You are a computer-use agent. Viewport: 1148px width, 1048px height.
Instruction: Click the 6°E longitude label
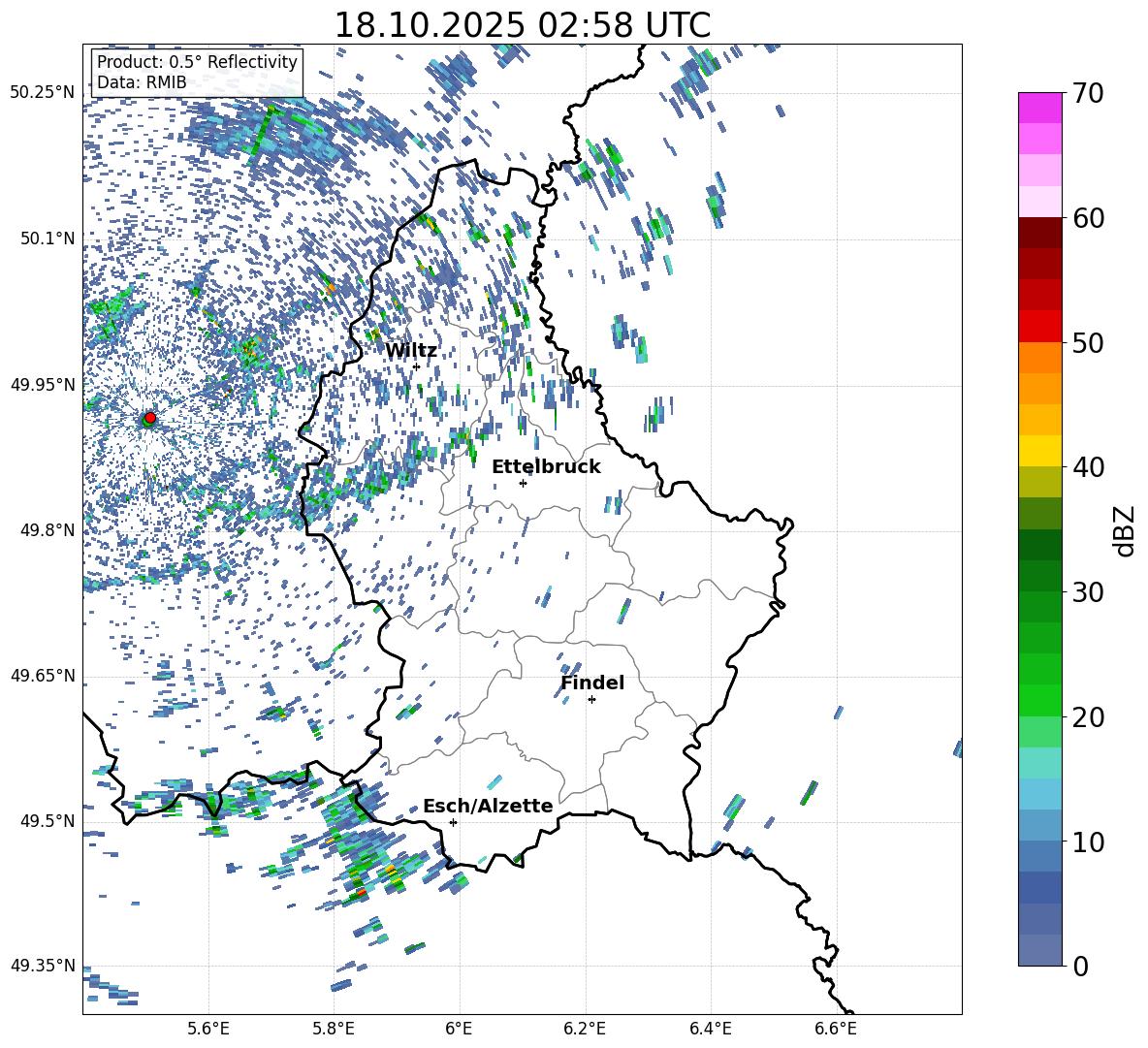point(459,1029)
